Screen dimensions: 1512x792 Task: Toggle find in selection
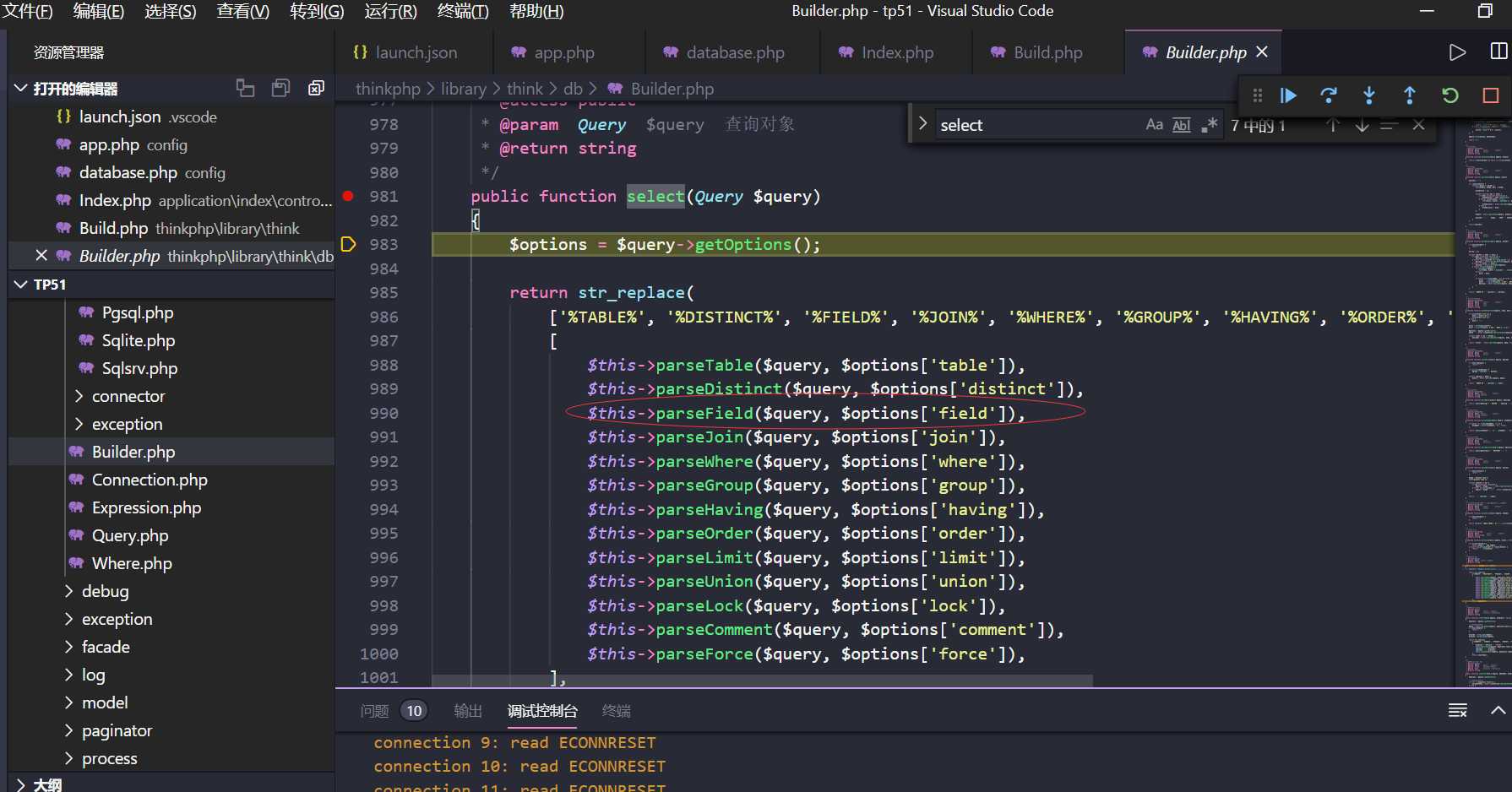tap(1390, 125)
